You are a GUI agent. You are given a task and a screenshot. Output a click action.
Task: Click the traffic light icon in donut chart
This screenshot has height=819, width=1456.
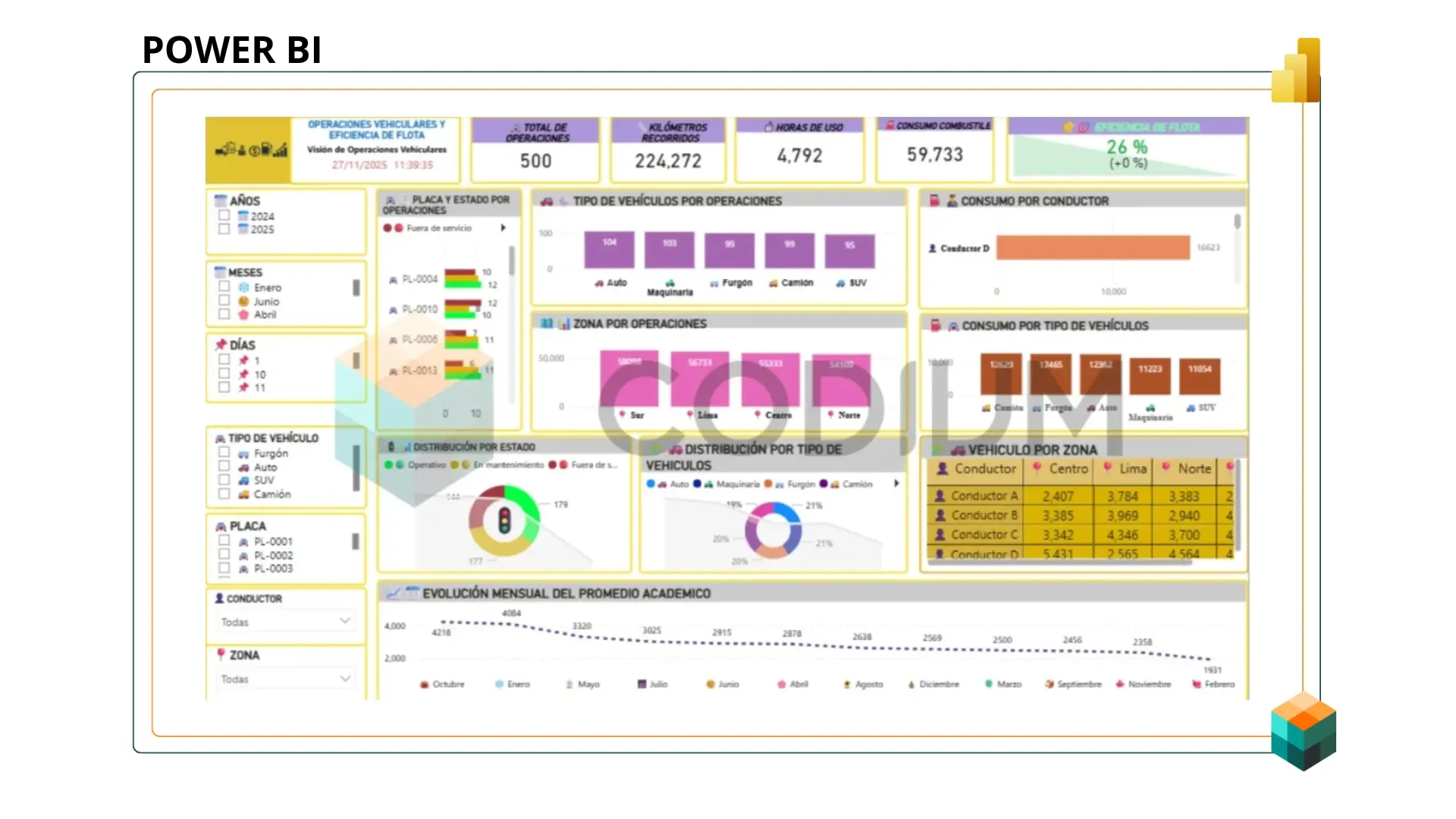(x=504, y=521)
